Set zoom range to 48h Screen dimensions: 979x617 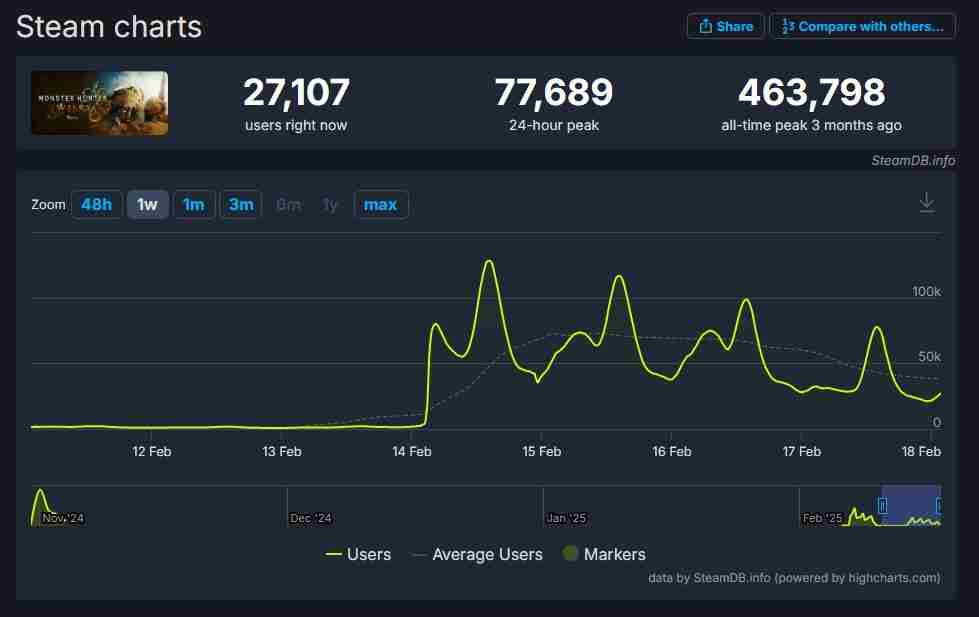click(97, 205)
